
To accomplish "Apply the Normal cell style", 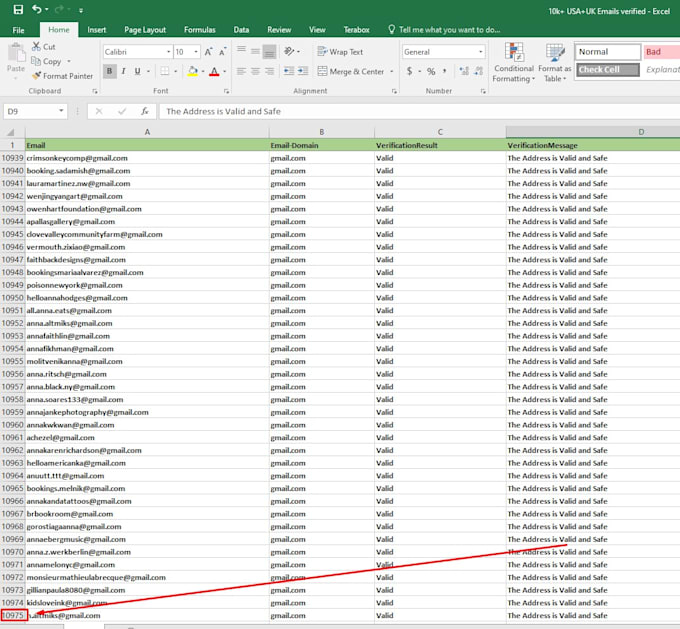I will 608,52.
